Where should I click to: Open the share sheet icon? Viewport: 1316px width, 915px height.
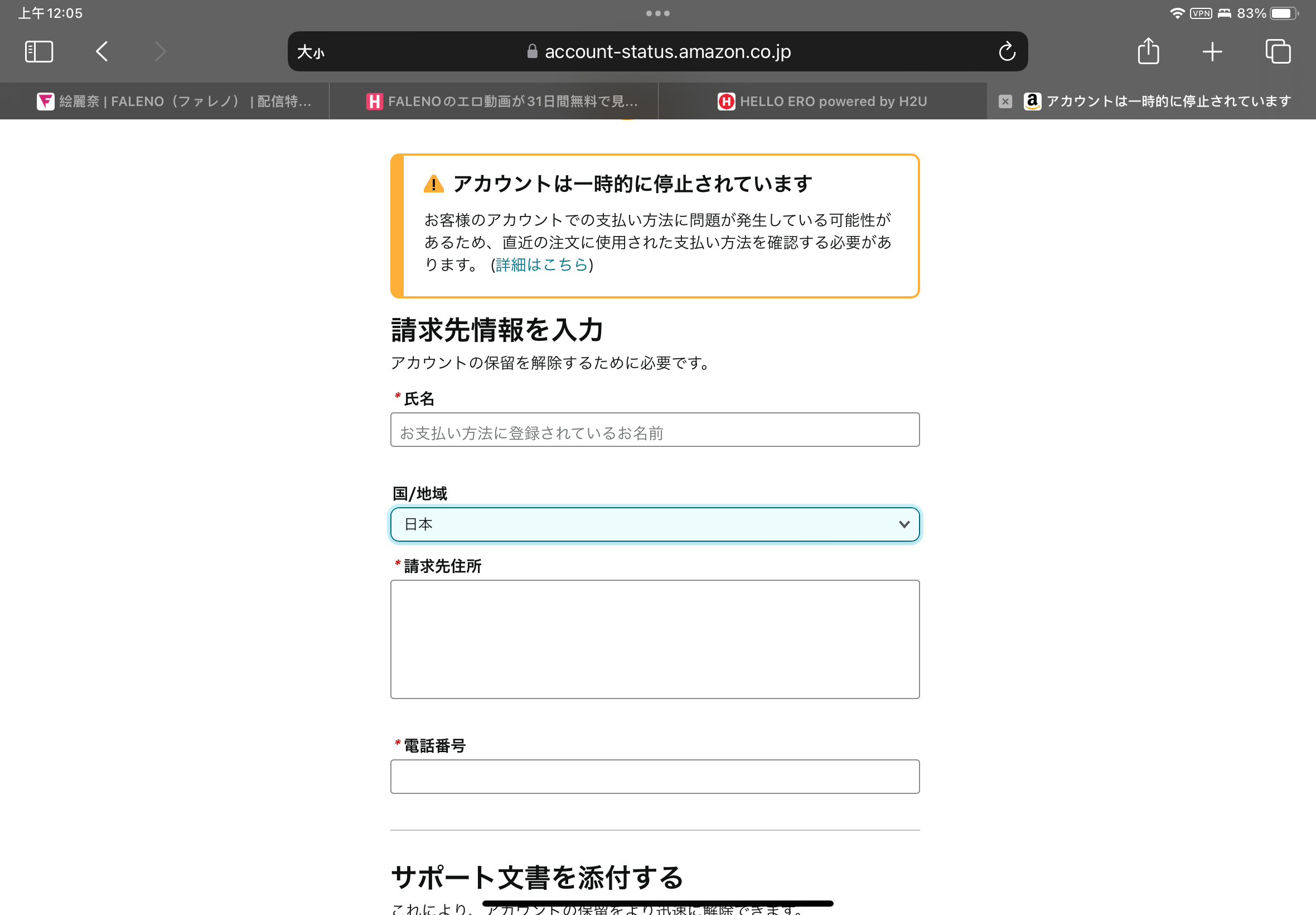(x=1148, y=51)
